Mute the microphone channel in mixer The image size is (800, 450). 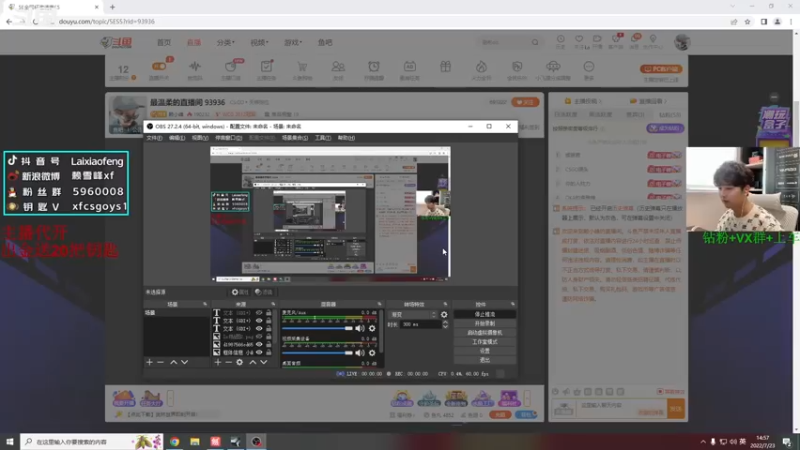click(x=360, y=329)
